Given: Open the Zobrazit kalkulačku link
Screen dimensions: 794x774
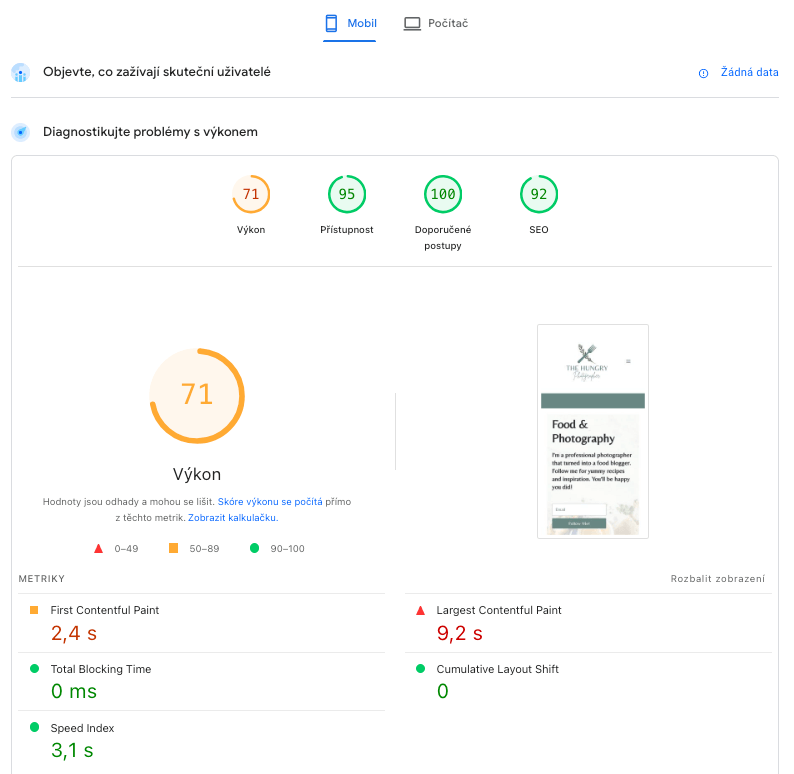Looking at the screenshot, I should 232,518.
